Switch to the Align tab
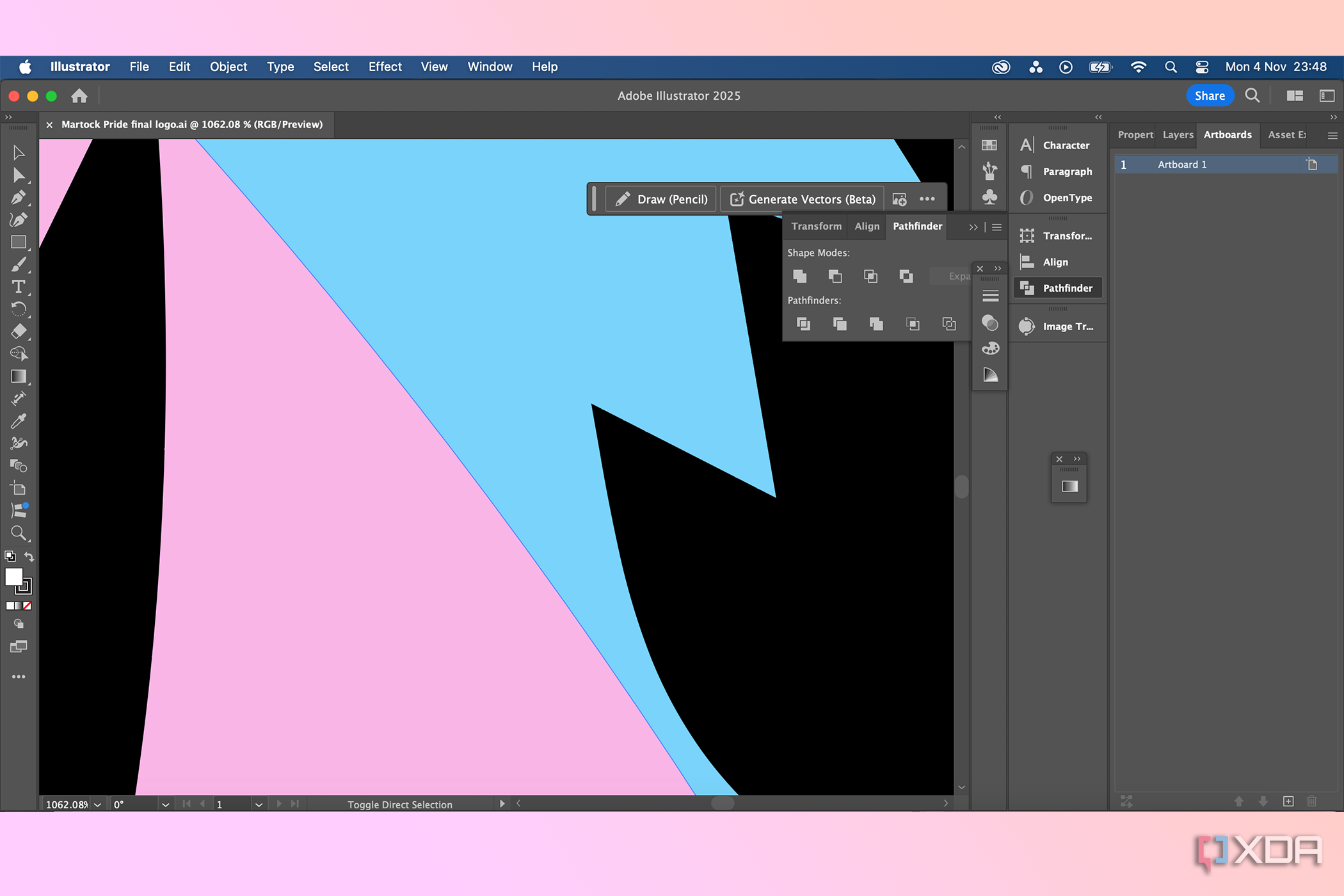Image resolution: width=1344 pixels, height=896 pixels. pyautogui.click(x=867, y=226)
